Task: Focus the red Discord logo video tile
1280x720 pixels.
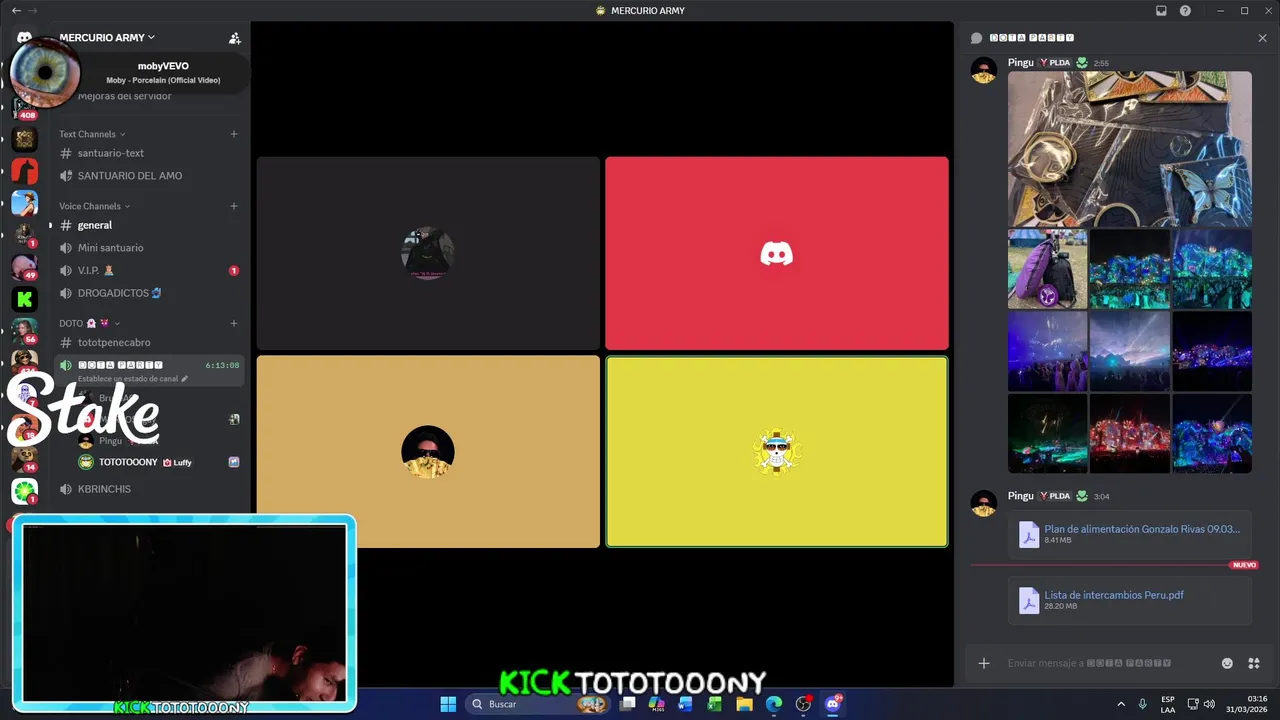Action: (x=777, y=253)
